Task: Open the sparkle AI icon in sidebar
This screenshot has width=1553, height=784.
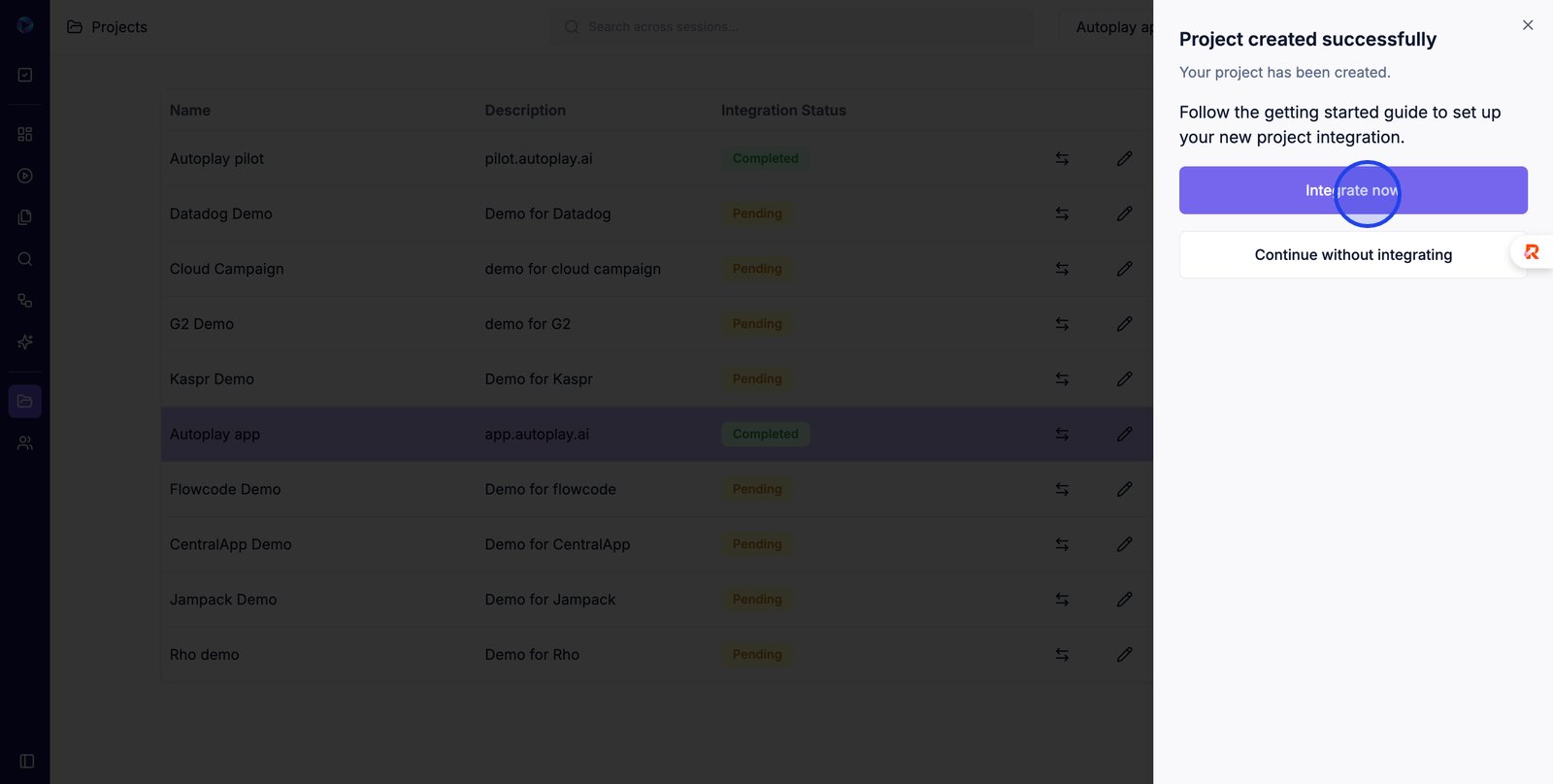Action: pos(25,342)
